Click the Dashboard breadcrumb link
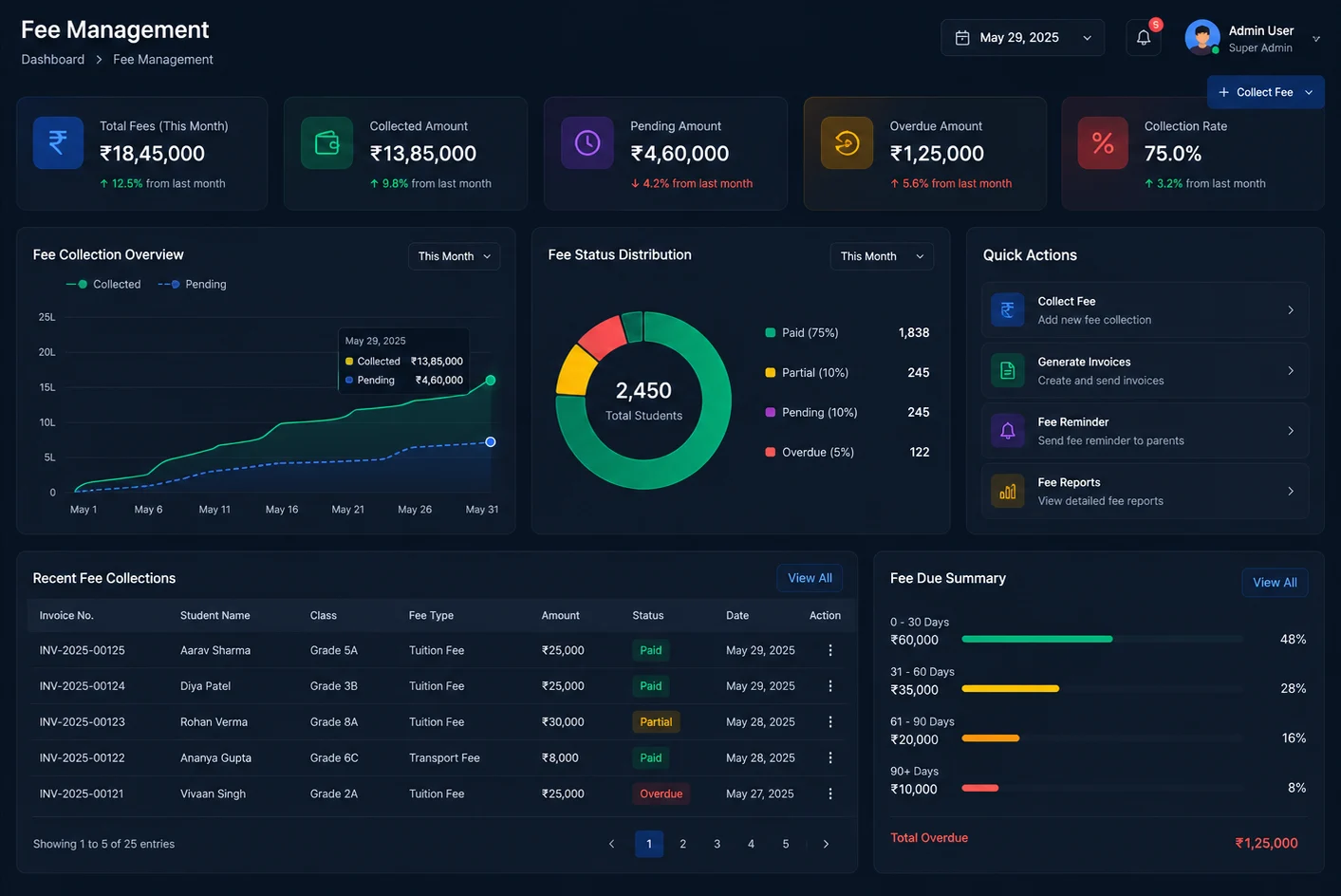This screenshot has width=1341, height=896. click(53, 59)
